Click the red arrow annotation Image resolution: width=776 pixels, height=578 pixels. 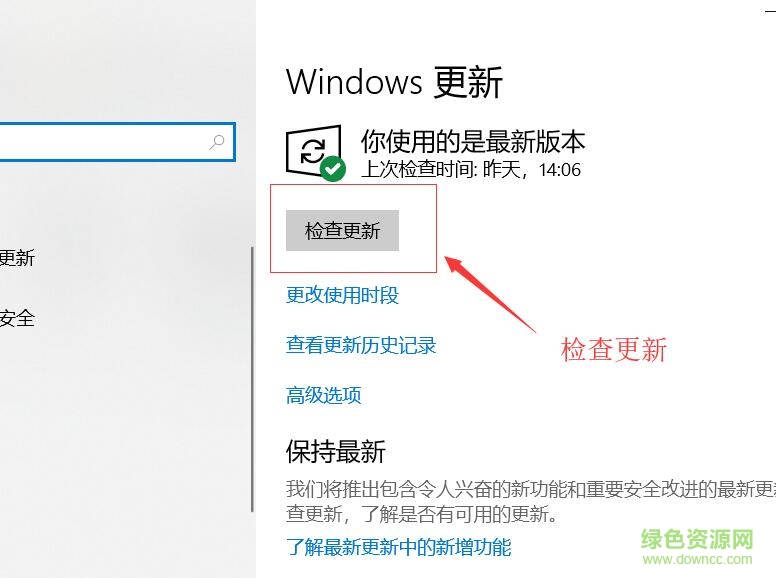coord(490,294)
